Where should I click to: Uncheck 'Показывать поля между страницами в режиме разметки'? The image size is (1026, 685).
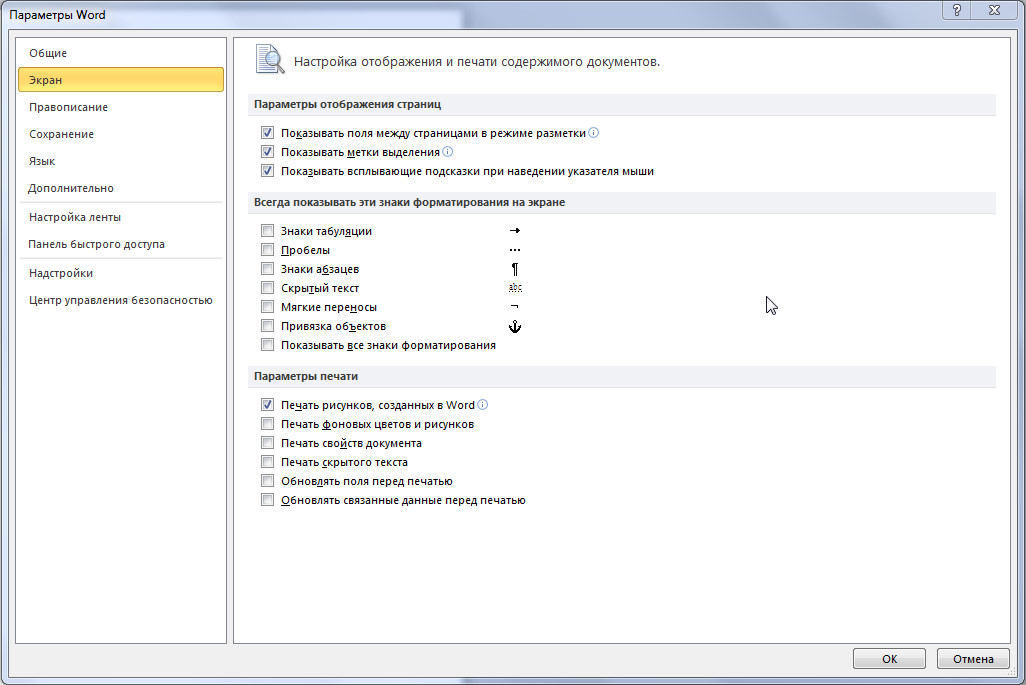click(x=267, y=133)
